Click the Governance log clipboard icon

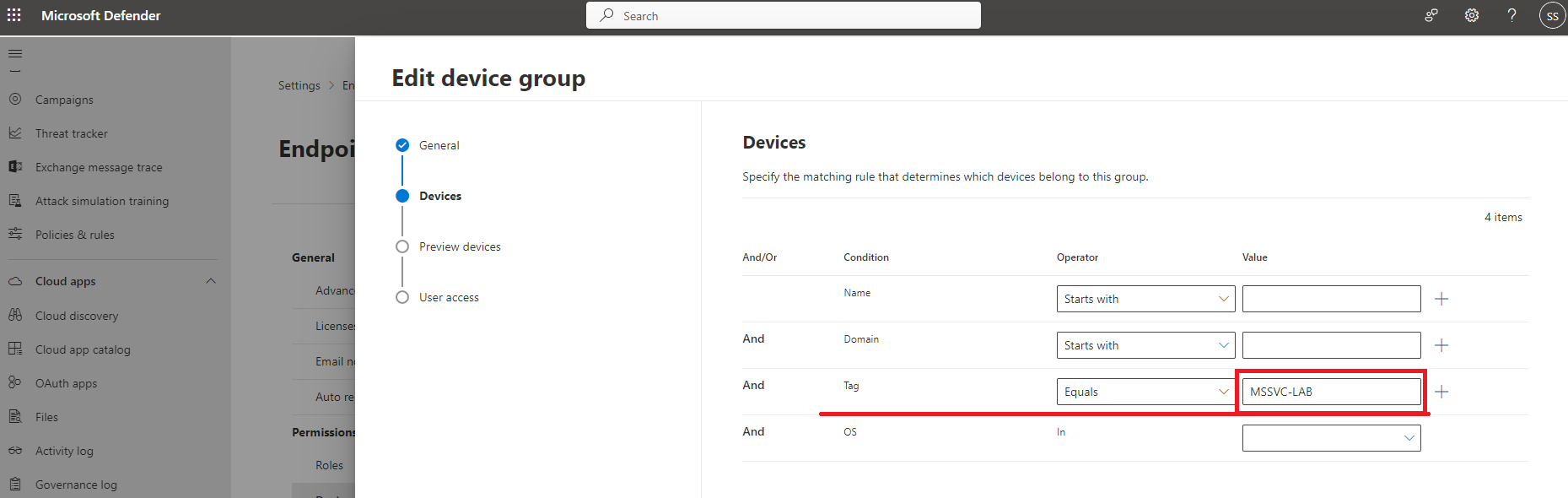click(15, 484)
